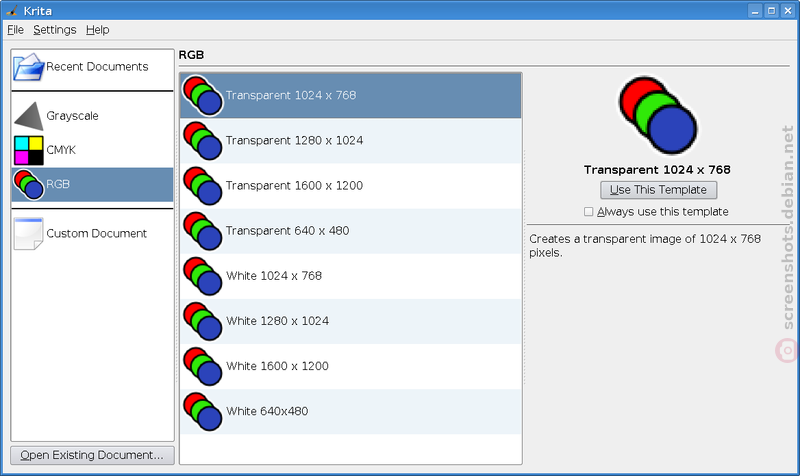Choose White 640x480 text
The image size is (800, 476).
click(x=267, y=412)
